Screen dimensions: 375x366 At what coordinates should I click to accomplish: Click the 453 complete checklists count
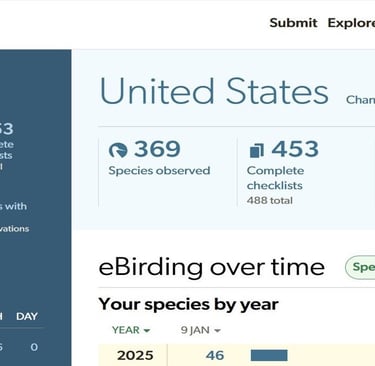[x=295, y=149]
